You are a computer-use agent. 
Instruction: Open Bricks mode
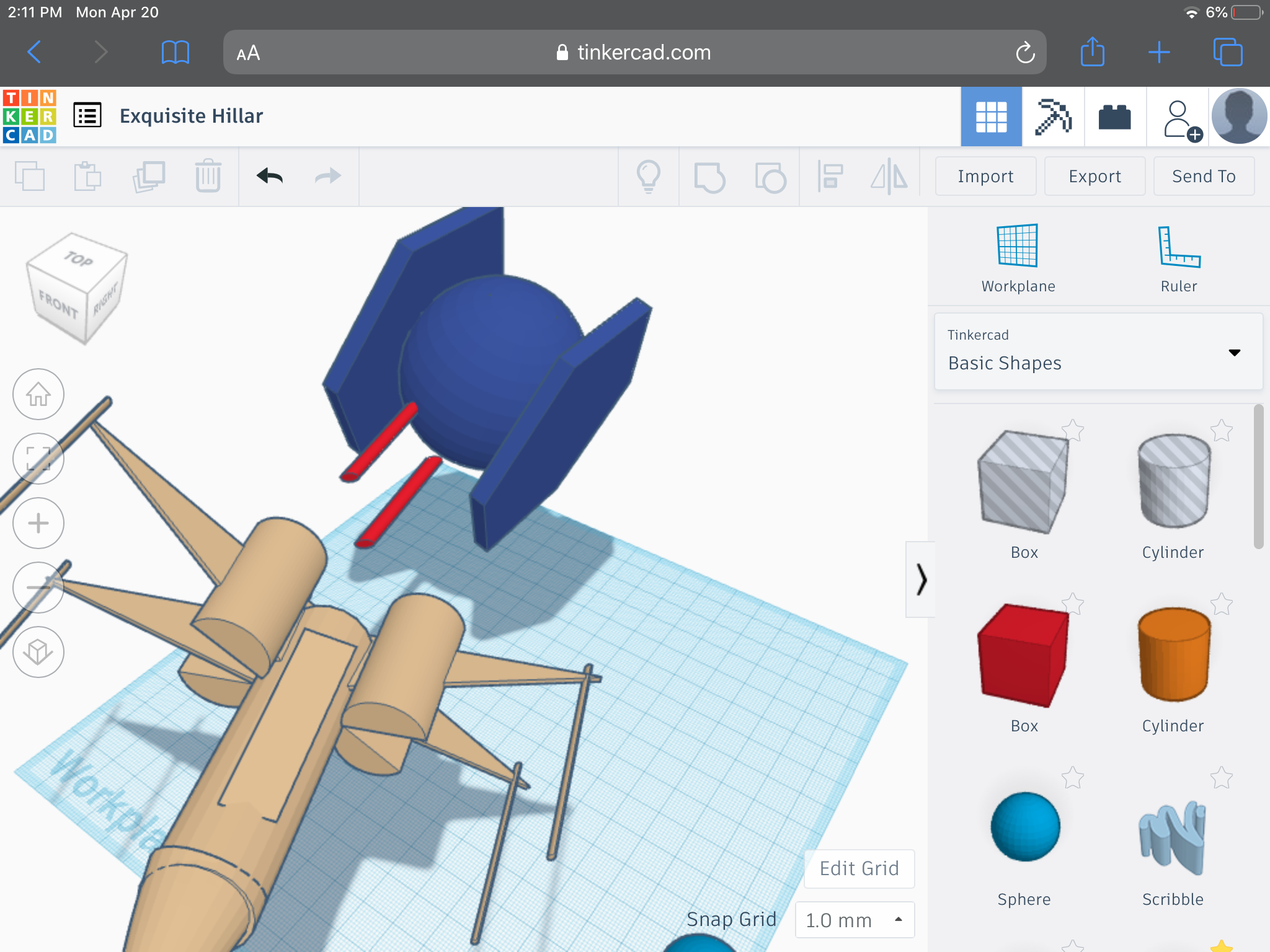(x=1115, y=117)
